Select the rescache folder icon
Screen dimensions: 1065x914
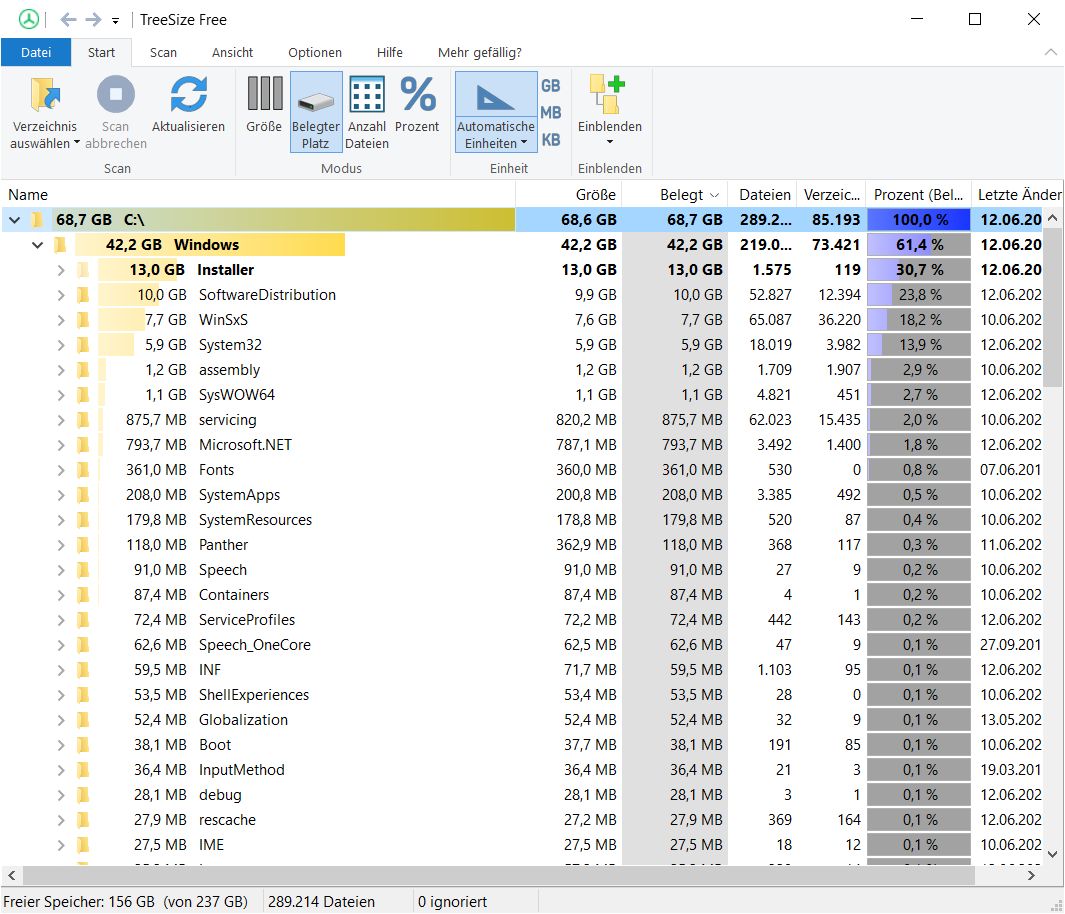point(83,820)
